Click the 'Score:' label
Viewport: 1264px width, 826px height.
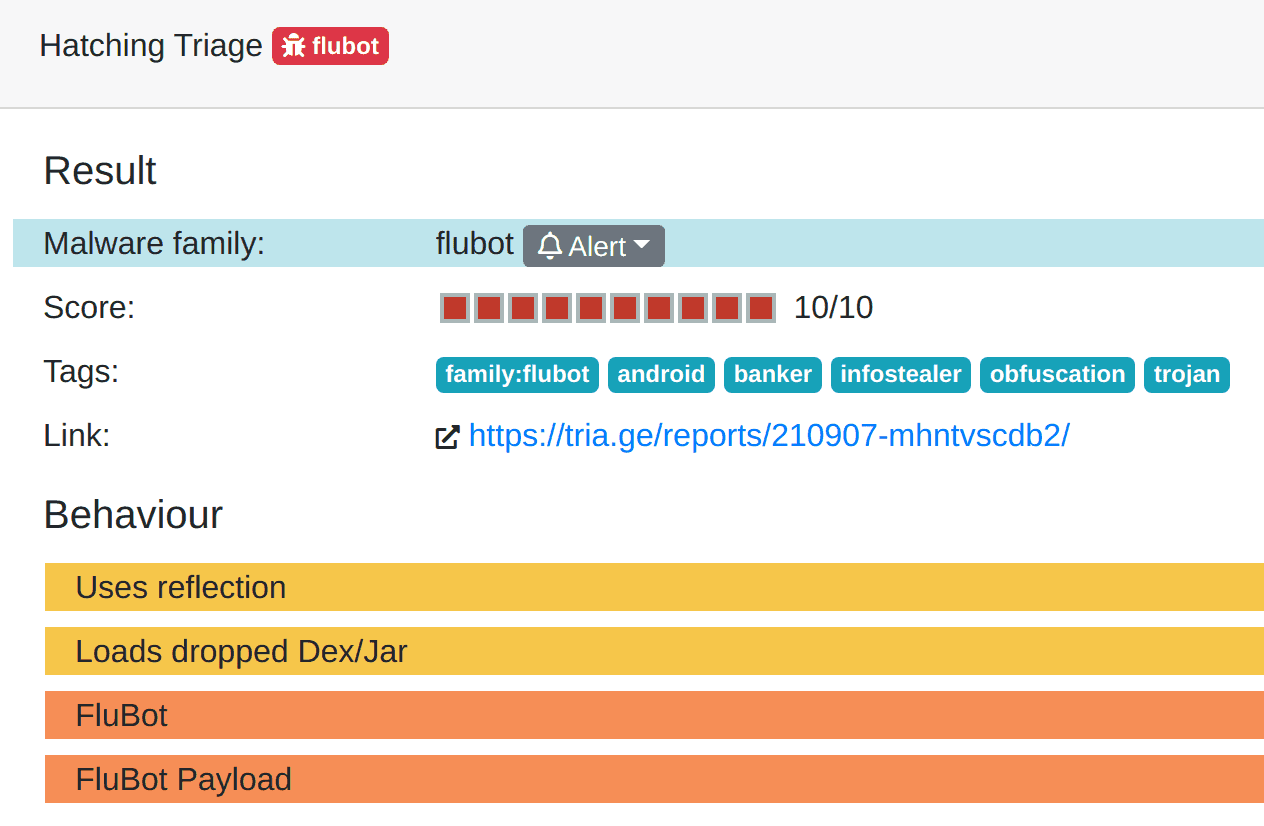[89, 307]
